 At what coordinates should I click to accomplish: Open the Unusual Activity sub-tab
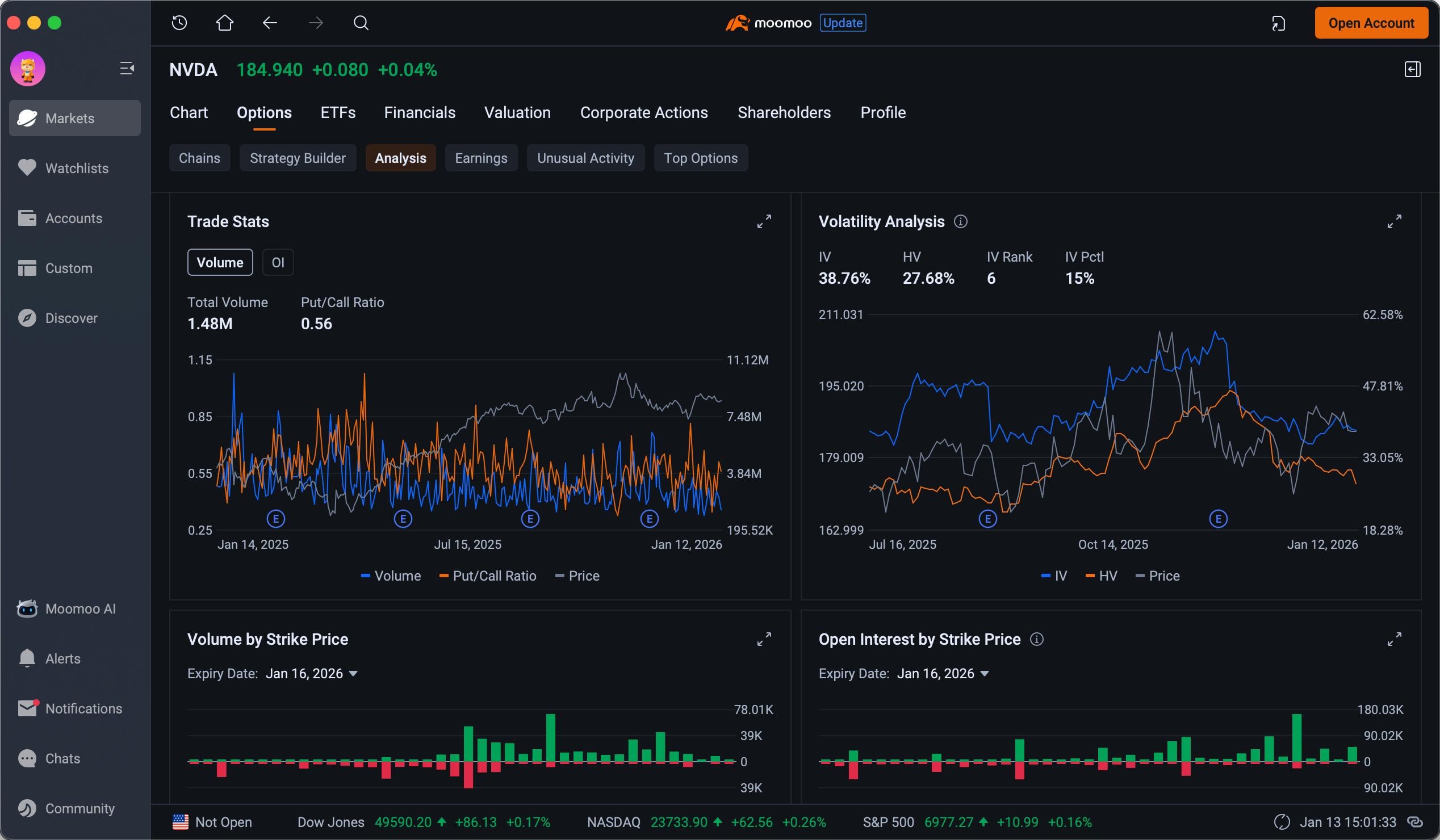[585, 158]
